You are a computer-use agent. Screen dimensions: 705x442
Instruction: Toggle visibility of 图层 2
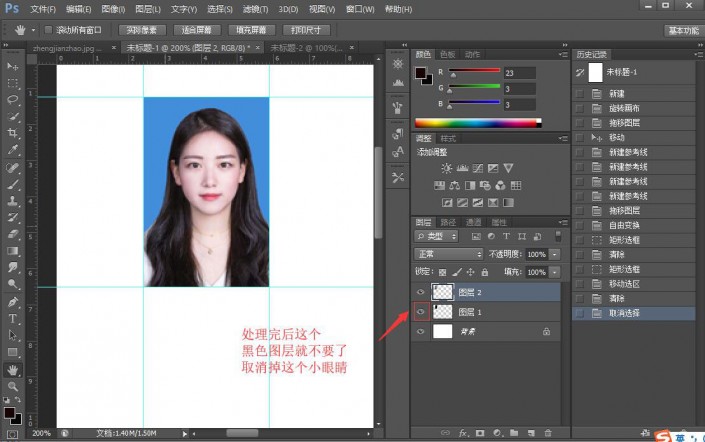tap(421, 292)
